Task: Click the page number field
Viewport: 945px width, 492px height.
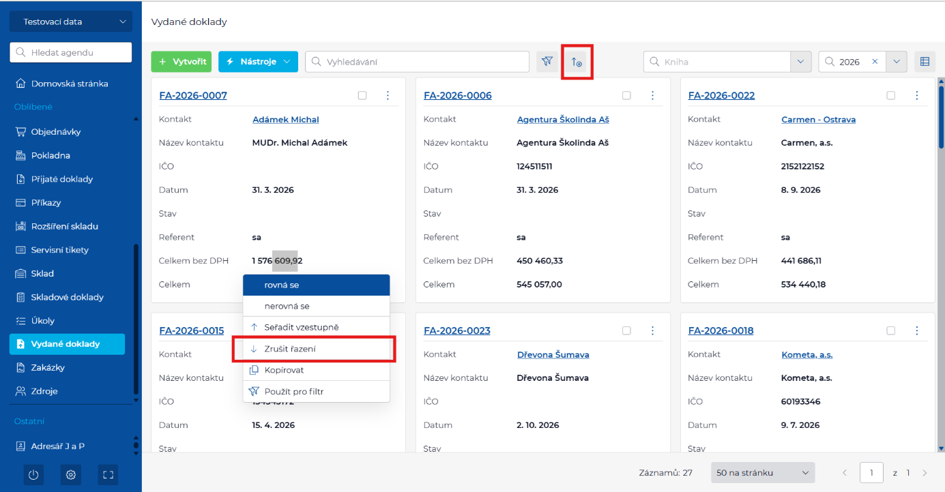Action: click(x=871, y=473)
